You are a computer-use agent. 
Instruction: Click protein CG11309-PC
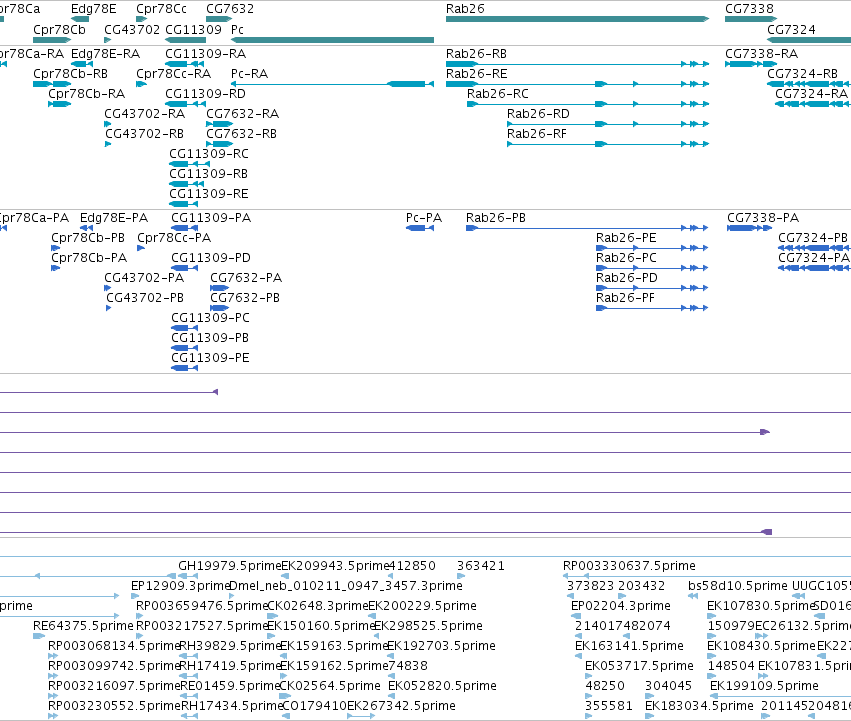pos(211,318)
